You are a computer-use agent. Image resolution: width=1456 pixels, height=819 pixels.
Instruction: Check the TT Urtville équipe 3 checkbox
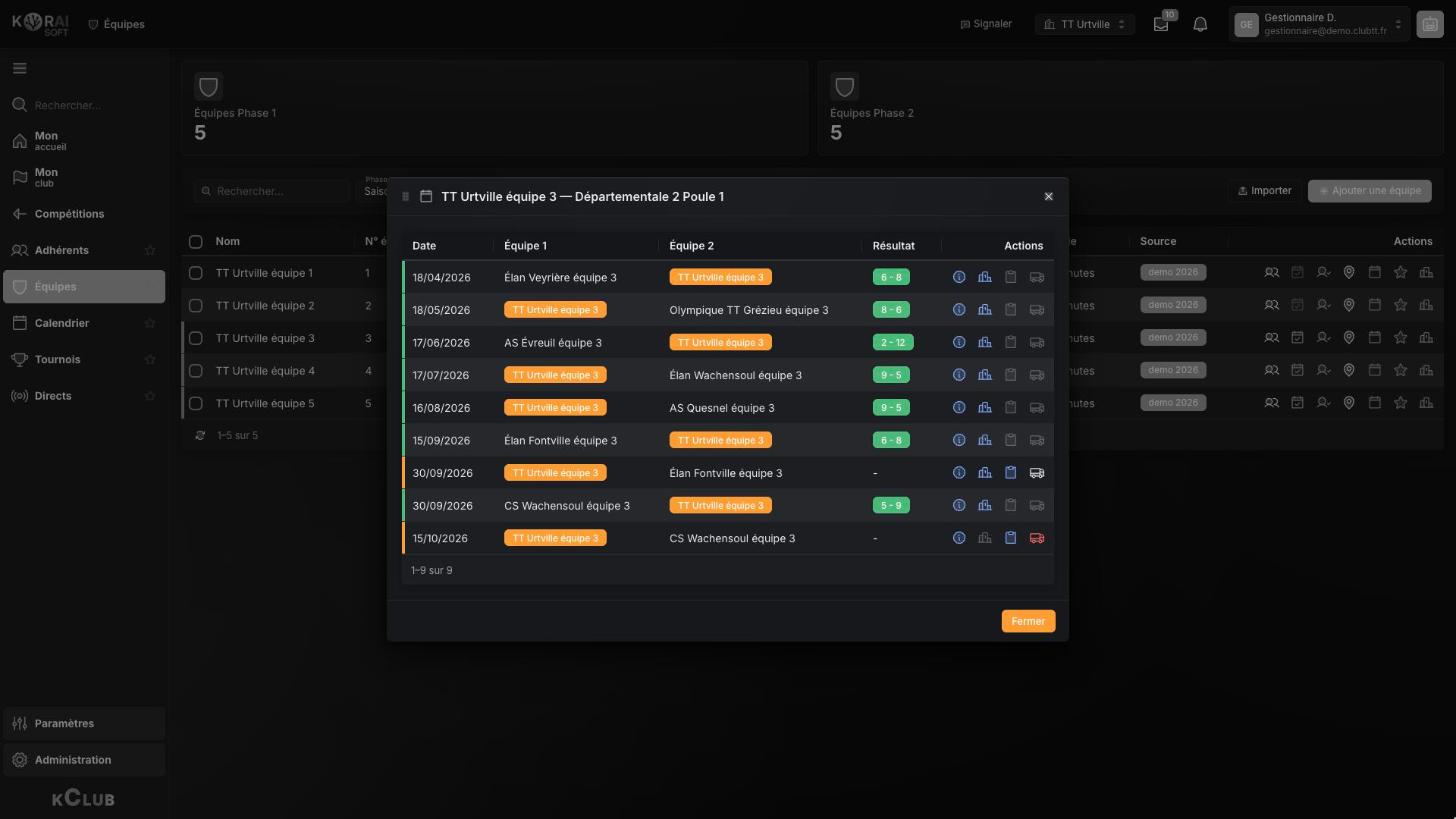pyautogui.click(x=196, y=338)
